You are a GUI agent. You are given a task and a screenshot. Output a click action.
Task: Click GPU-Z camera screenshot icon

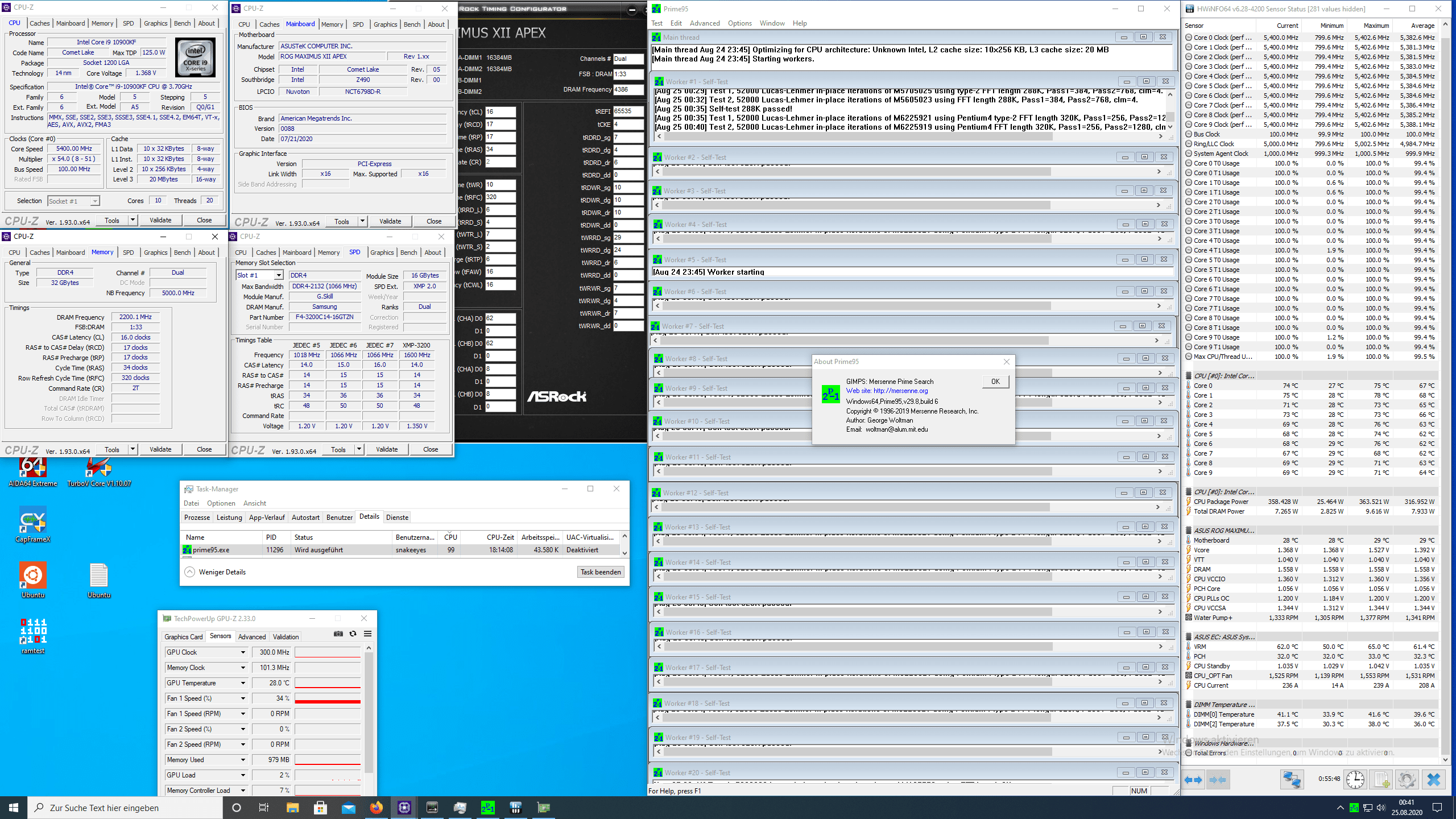click(338, 634)
